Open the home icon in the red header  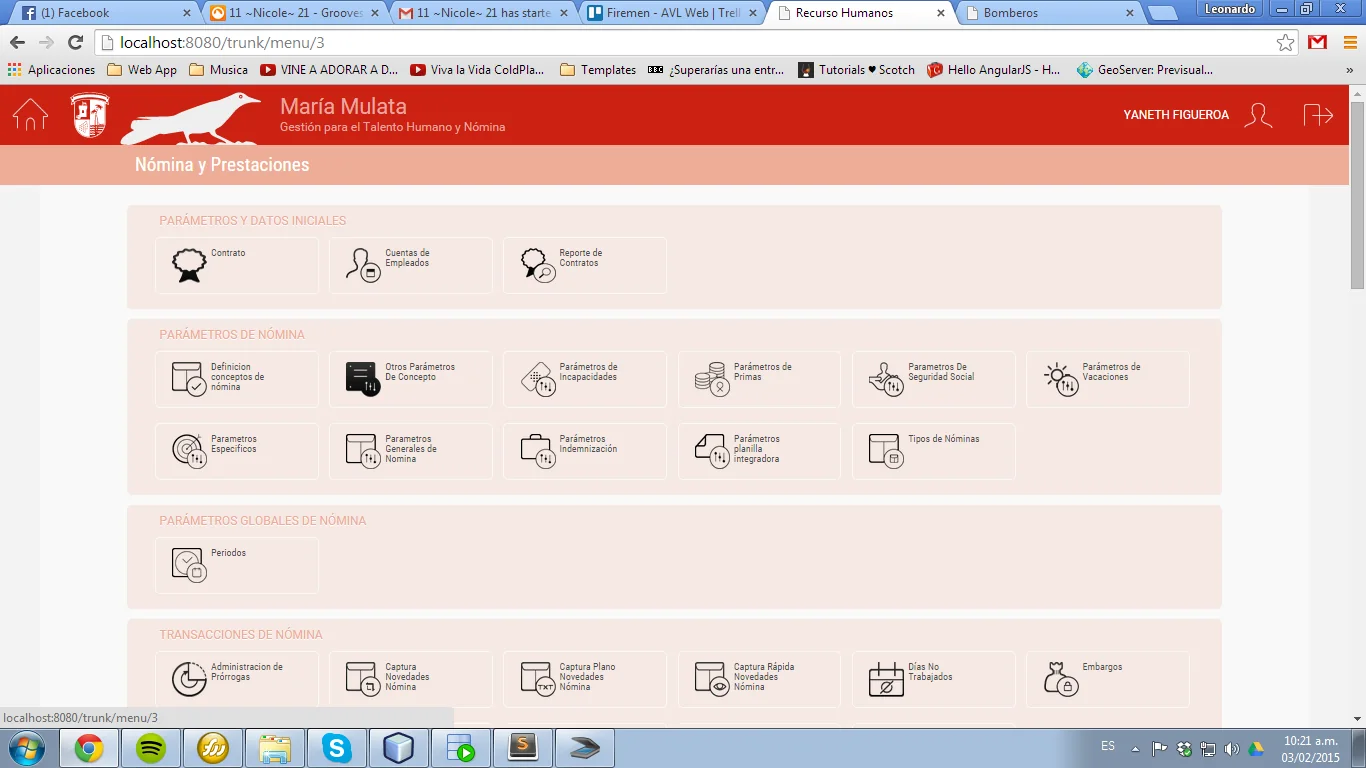pyautogui.click(x=30, y=115)
